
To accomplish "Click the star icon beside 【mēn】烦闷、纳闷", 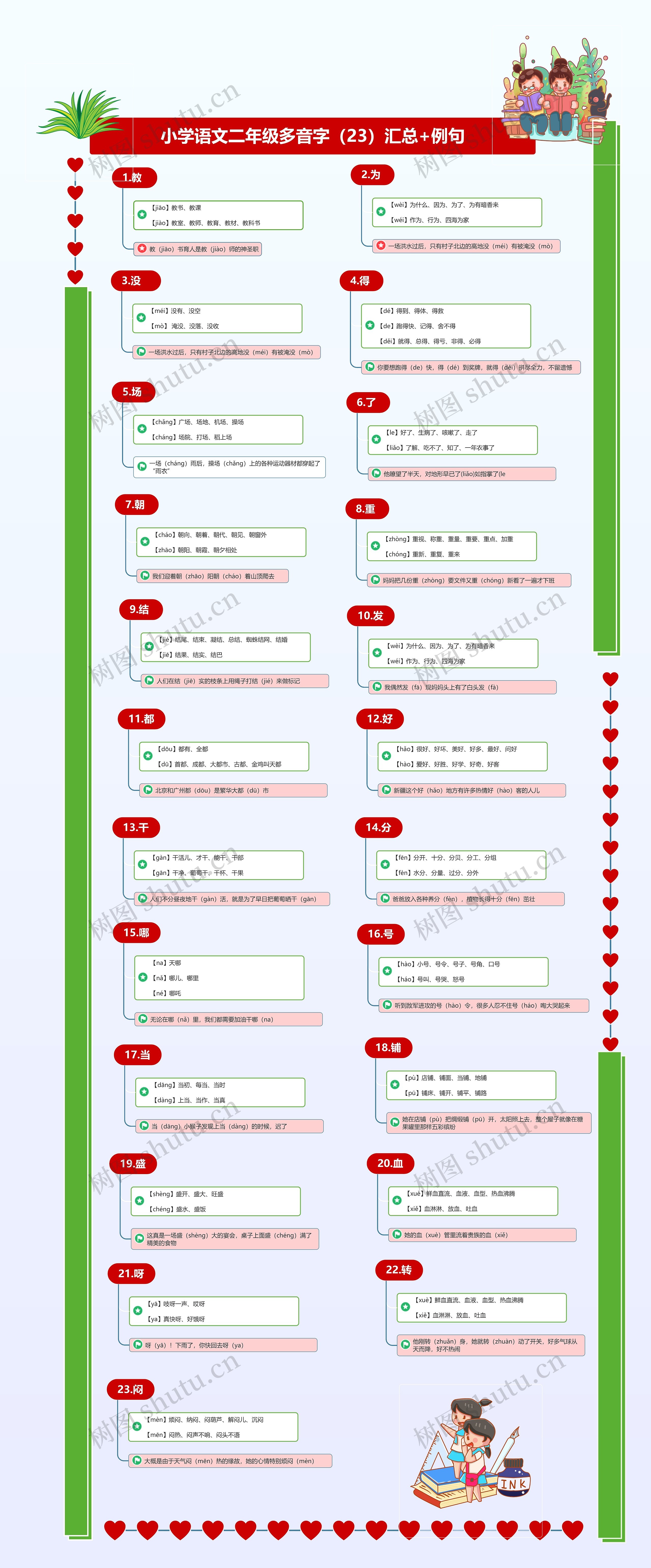I will tap(137, 1426).
